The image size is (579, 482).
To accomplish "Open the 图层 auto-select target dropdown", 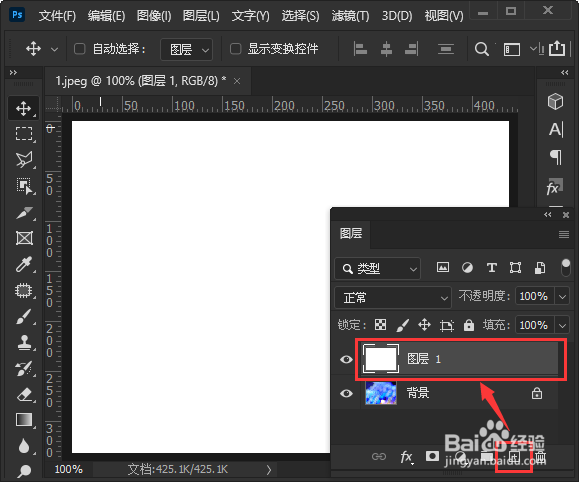I will tap(187, 49).
